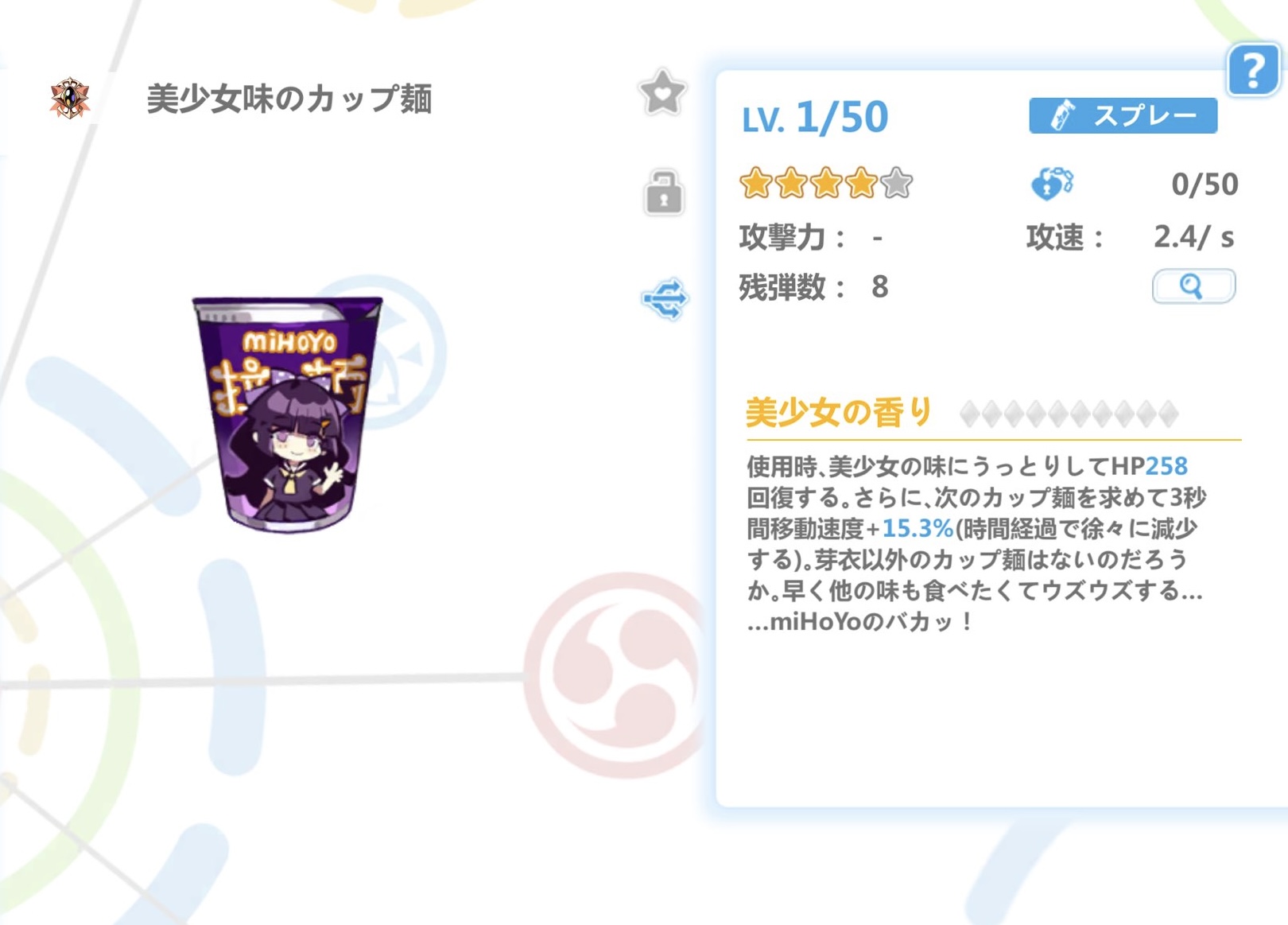This screenshot has width=1288, height=925.
Task: Click the 15.3% movement speed value
Action: (918, 529)
